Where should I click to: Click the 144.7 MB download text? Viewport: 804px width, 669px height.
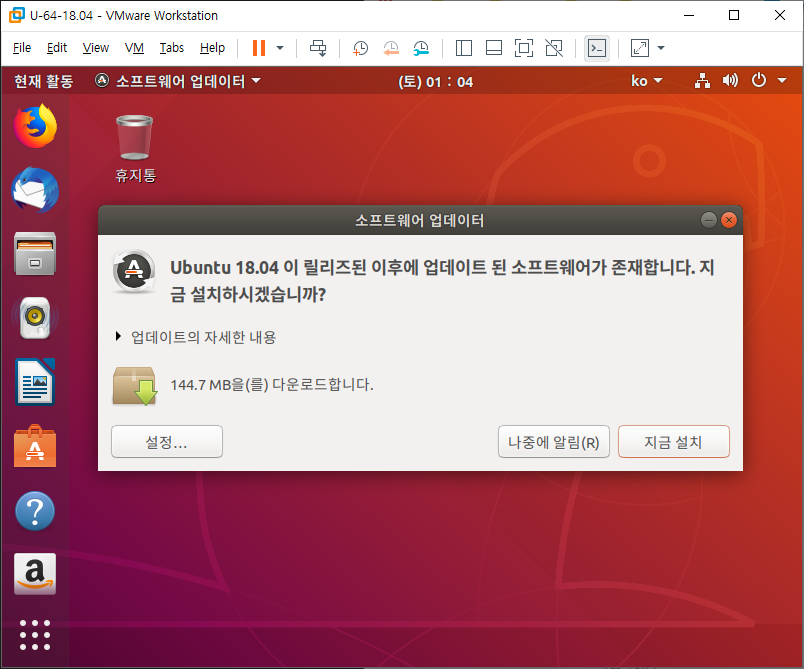pyautogui.click(x=272, y=384)
